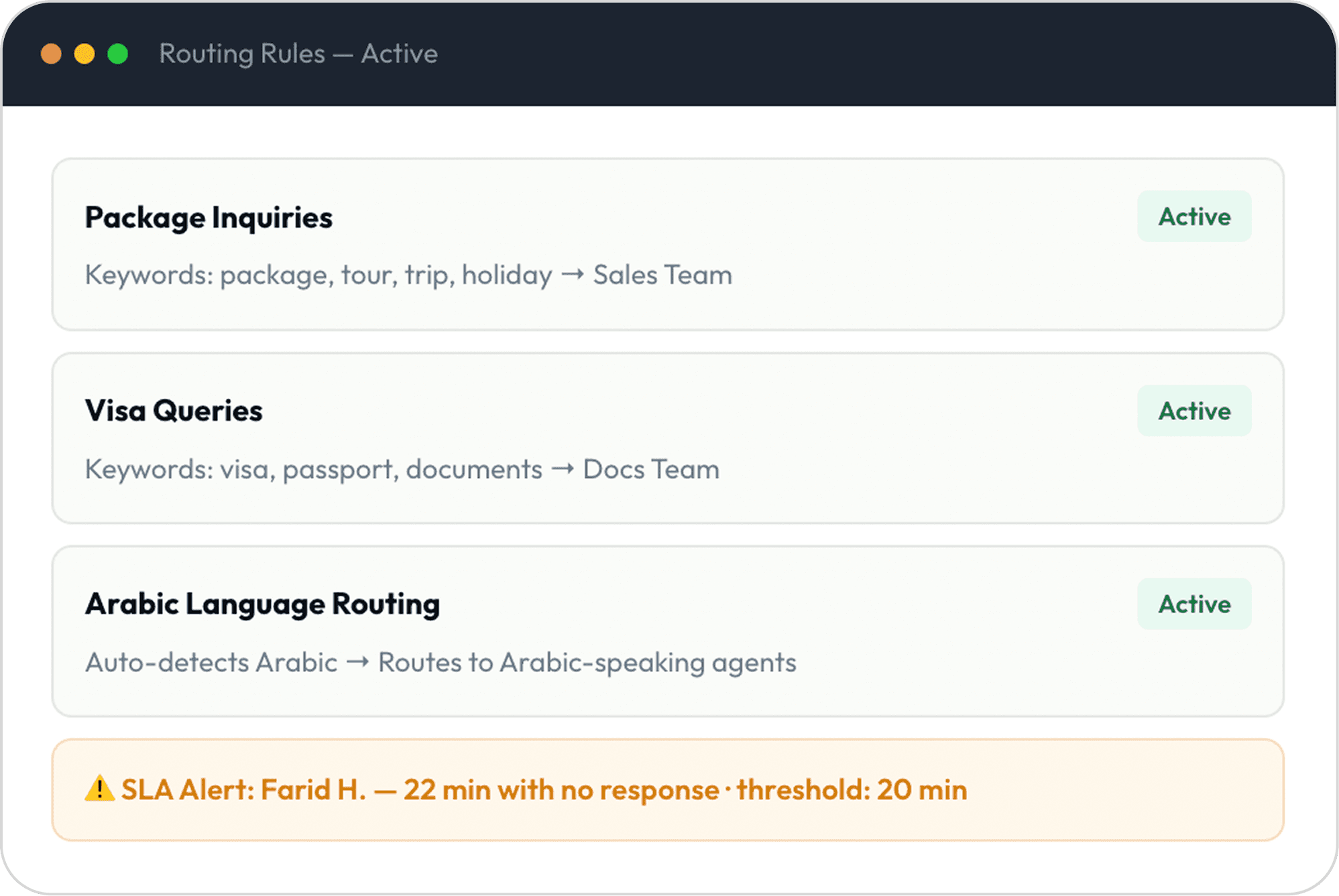Select the Visa Queries keywords description

pyautogui.click(x=402, y=470)
